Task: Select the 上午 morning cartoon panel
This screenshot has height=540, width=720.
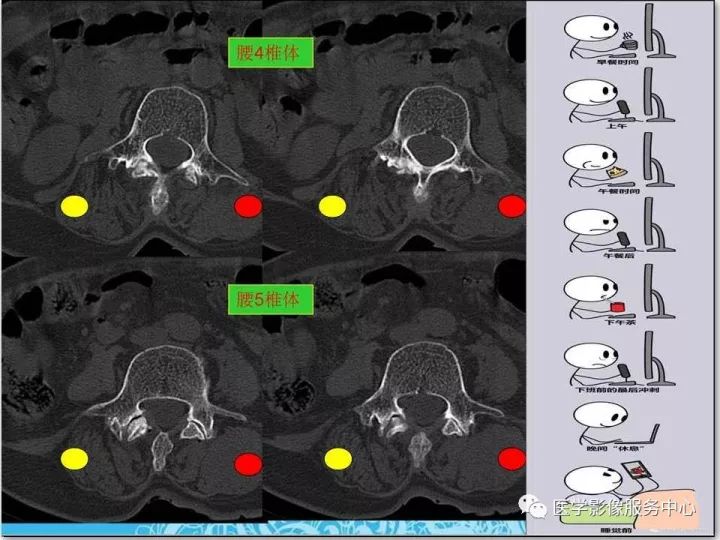Action: [619, 98]
